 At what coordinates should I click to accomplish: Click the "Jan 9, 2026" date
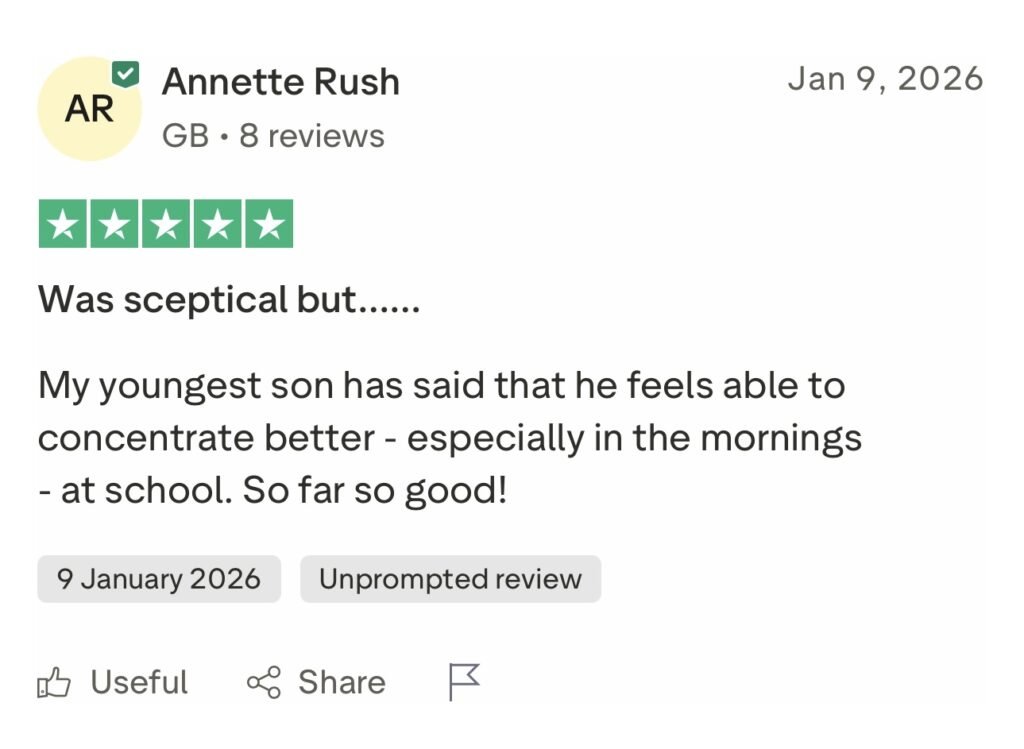tap(885, 78)
